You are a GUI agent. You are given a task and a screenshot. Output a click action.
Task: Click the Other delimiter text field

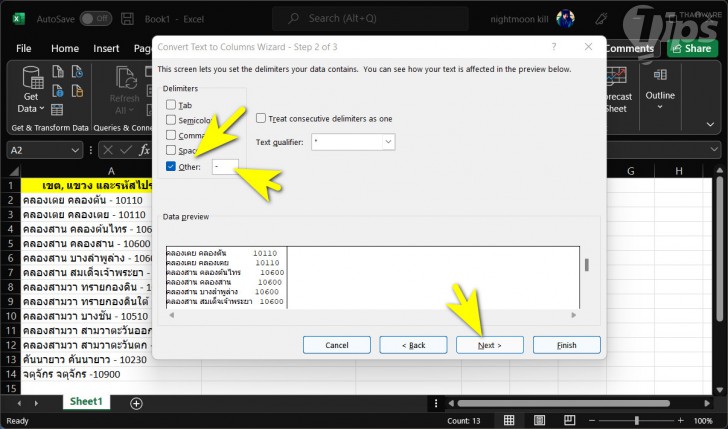[x=225, y=167]
